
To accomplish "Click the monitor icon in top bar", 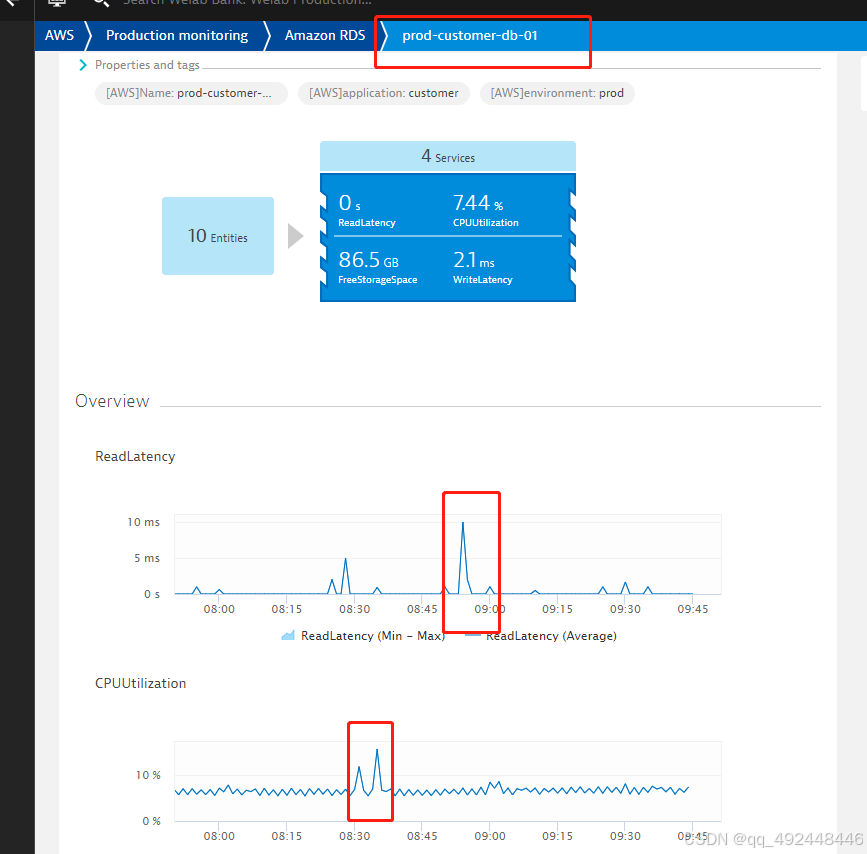I will [x=57, y=3].
